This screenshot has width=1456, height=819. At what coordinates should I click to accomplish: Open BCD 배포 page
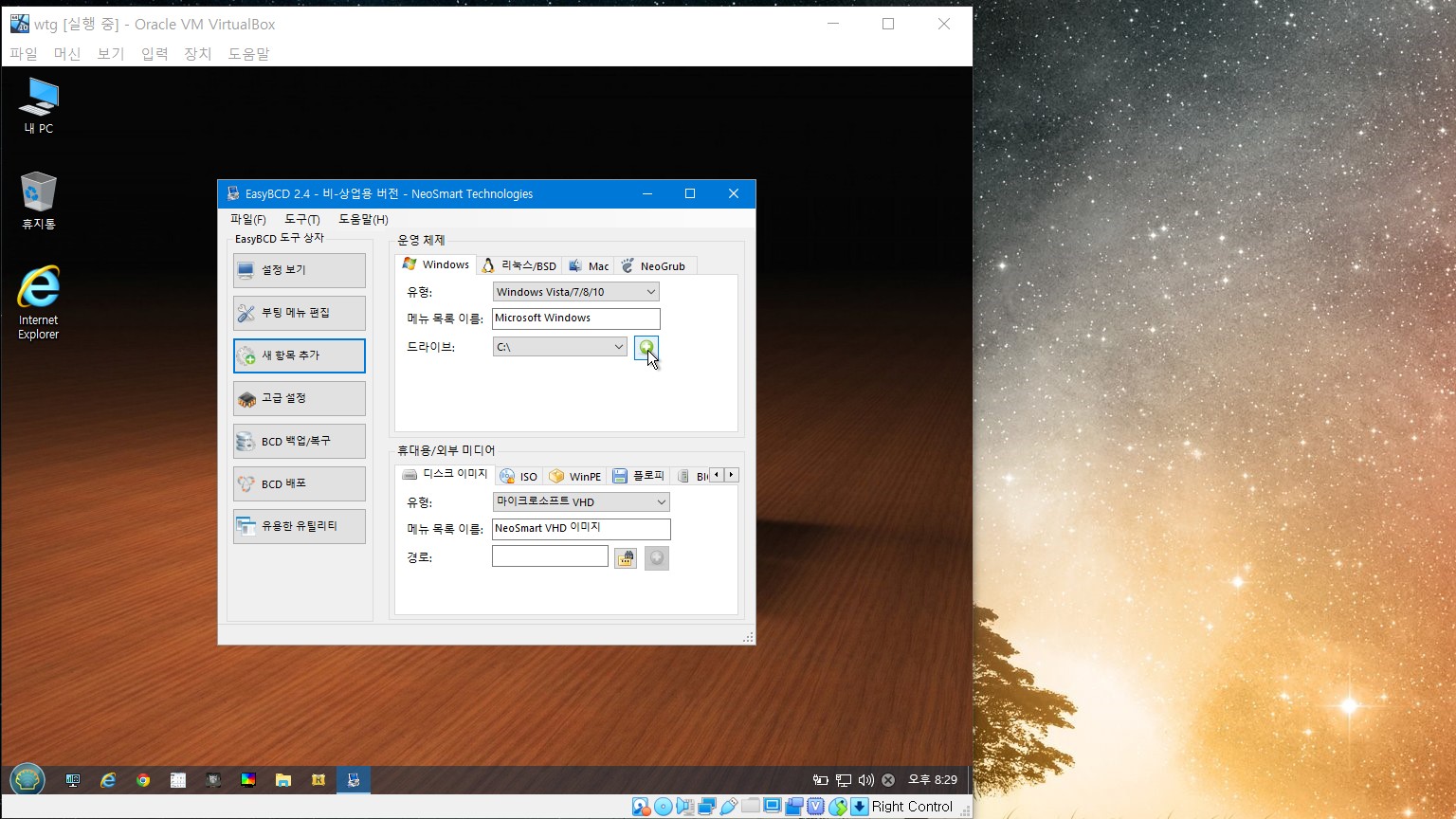tap(300, 483)
